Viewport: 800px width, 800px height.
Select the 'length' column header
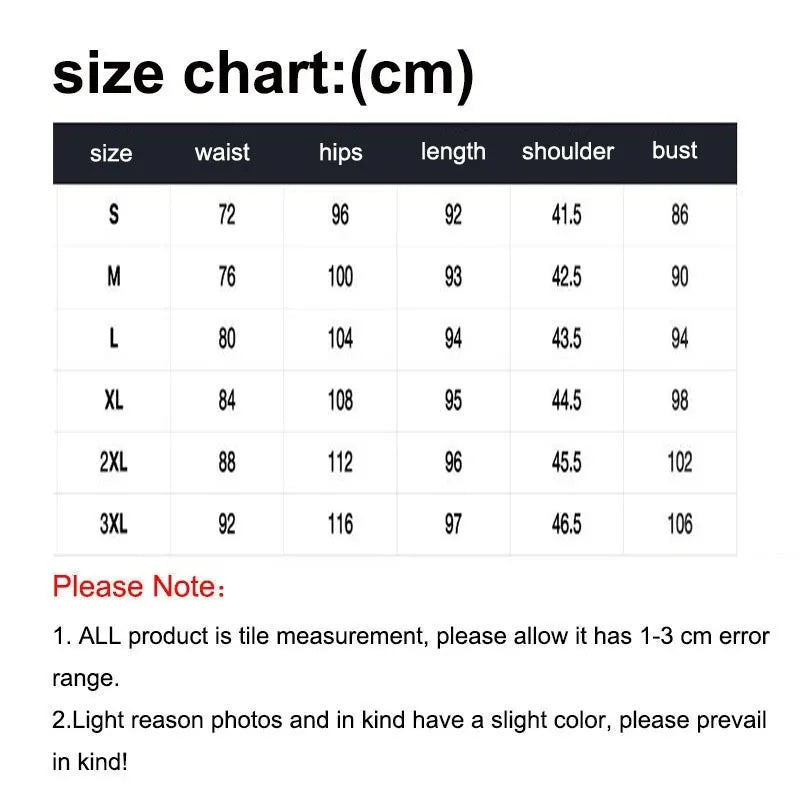pos(453,152)
